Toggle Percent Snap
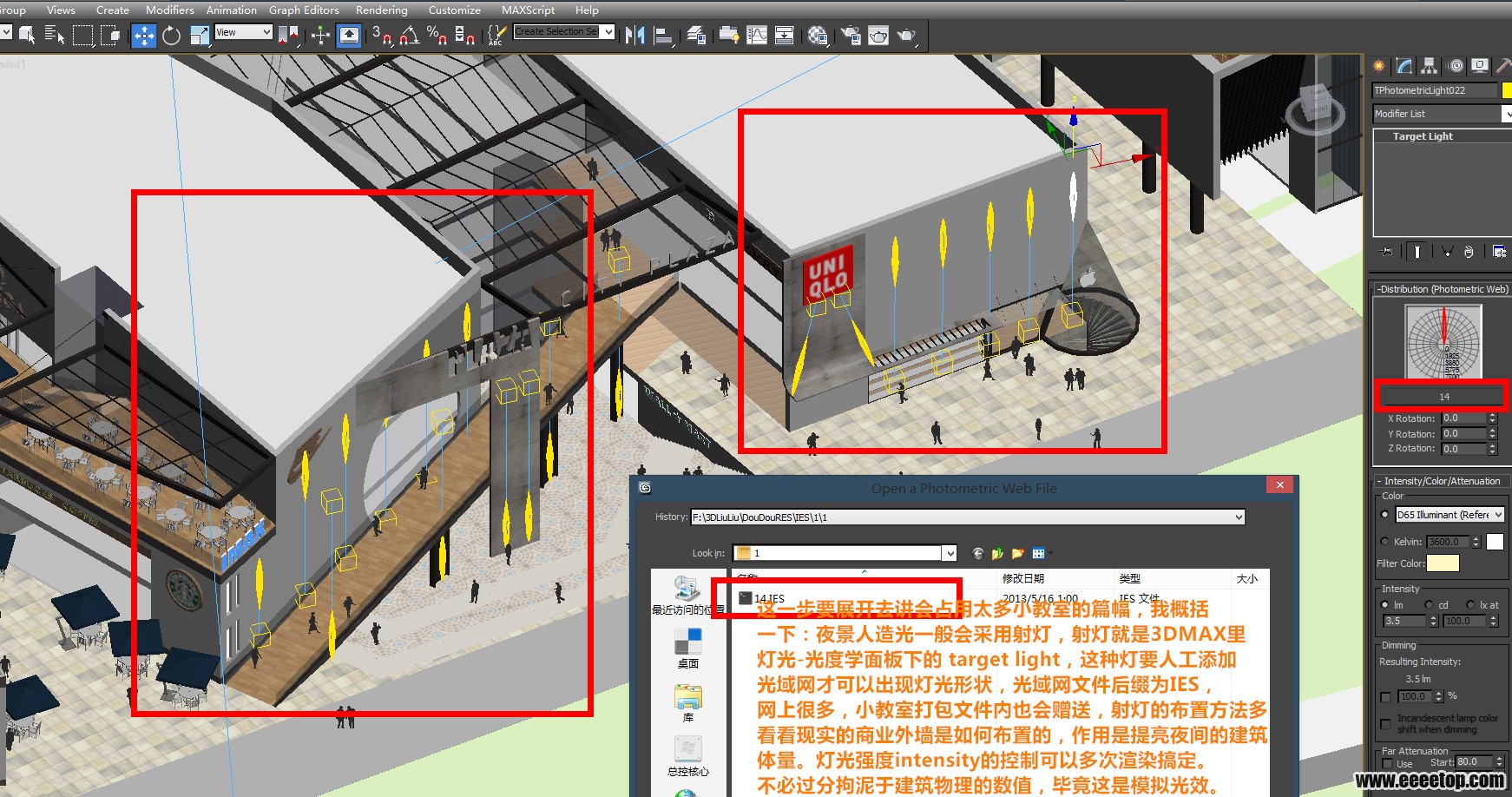The width and height of the screenshot is (1512, 797). pos(437,36)
